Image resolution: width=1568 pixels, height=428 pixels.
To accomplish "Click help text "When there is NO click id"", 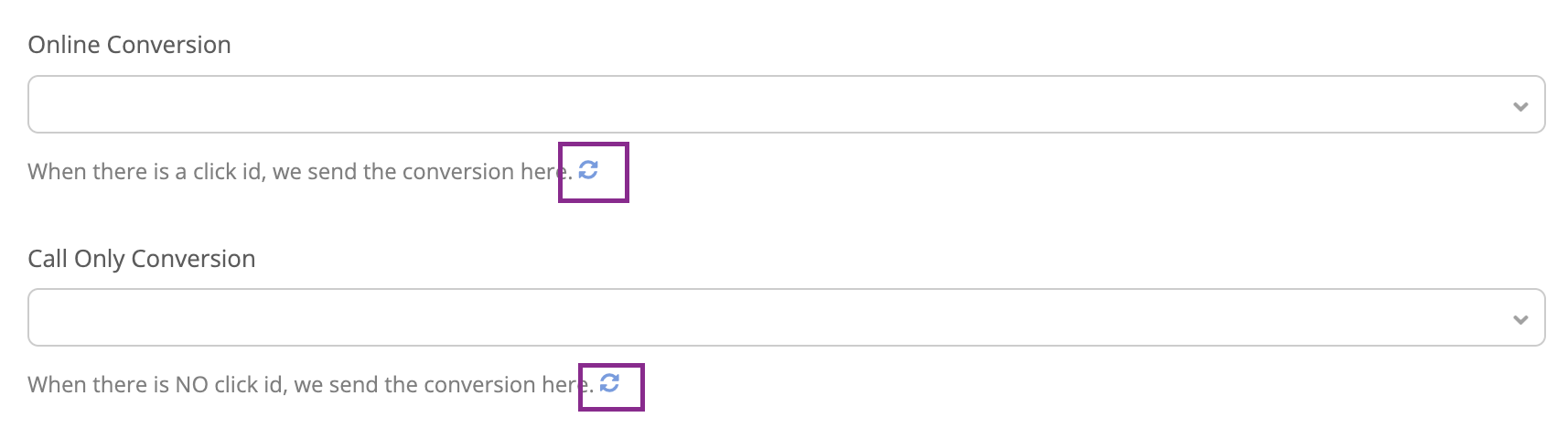I will [x=157, y=384].
